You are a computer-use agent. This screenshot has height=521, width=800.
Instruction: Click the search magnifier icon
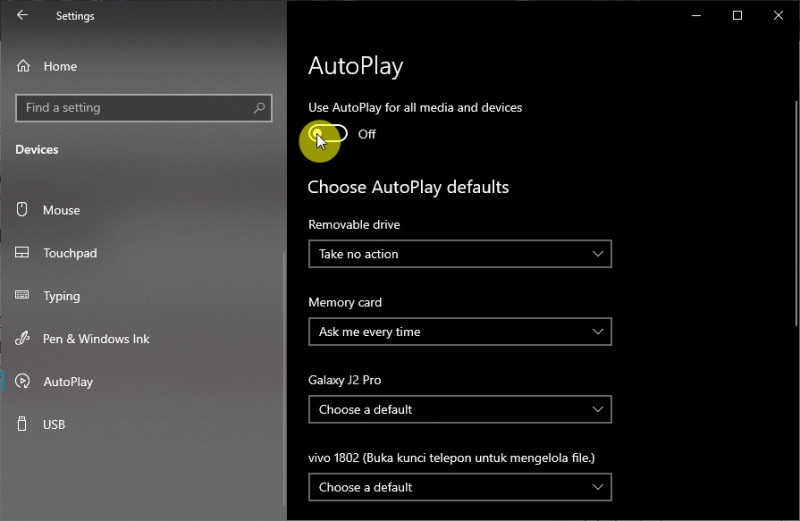coord(259,108)
